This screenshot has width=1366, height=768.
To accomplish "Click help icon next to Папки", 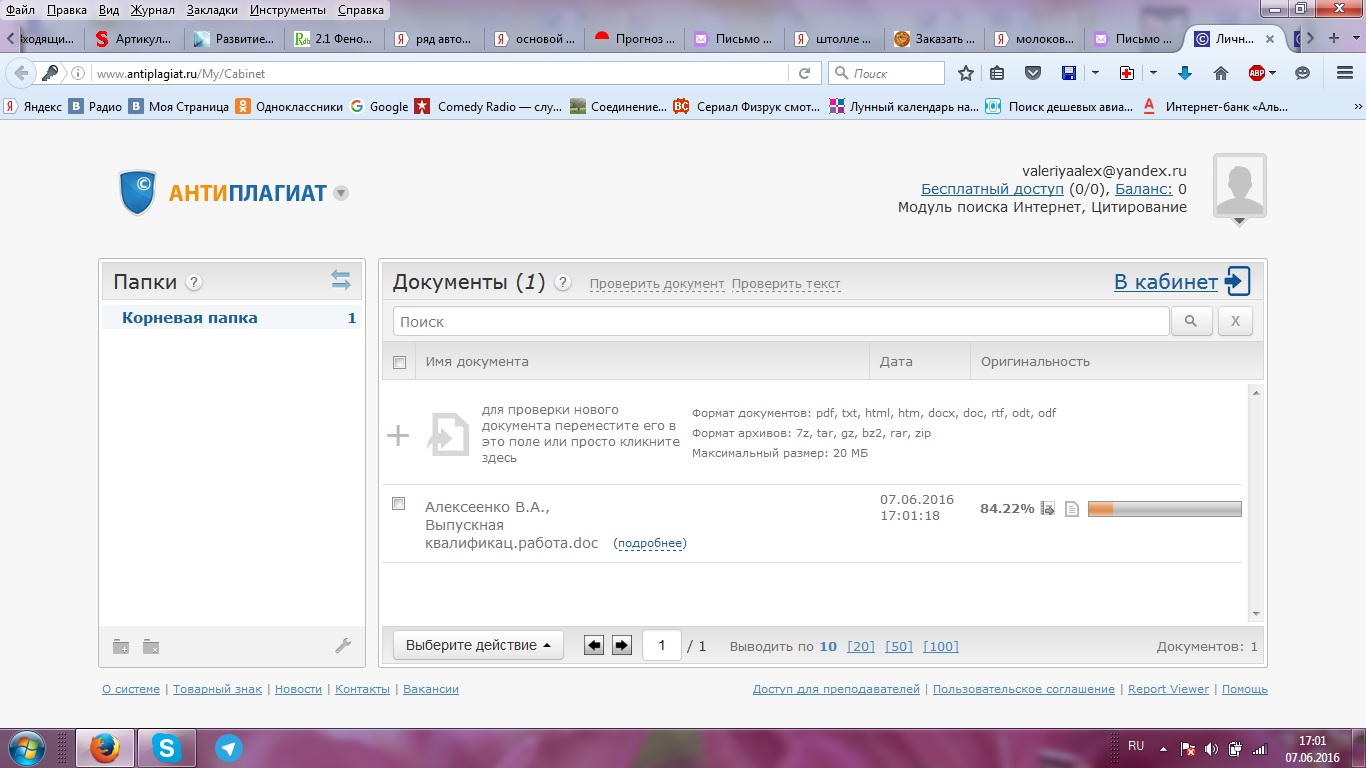I will click(194, 282).
